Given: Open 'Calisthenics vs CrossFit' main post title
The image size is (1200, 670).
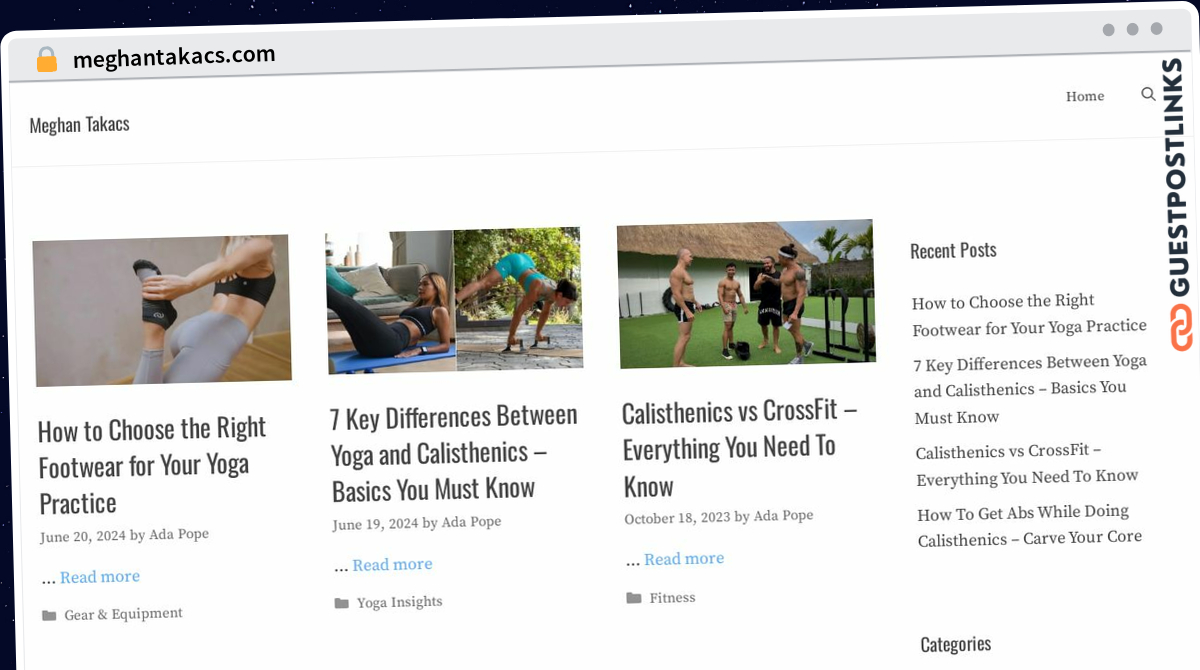Looking at the screenshot, I should [740, 448].
